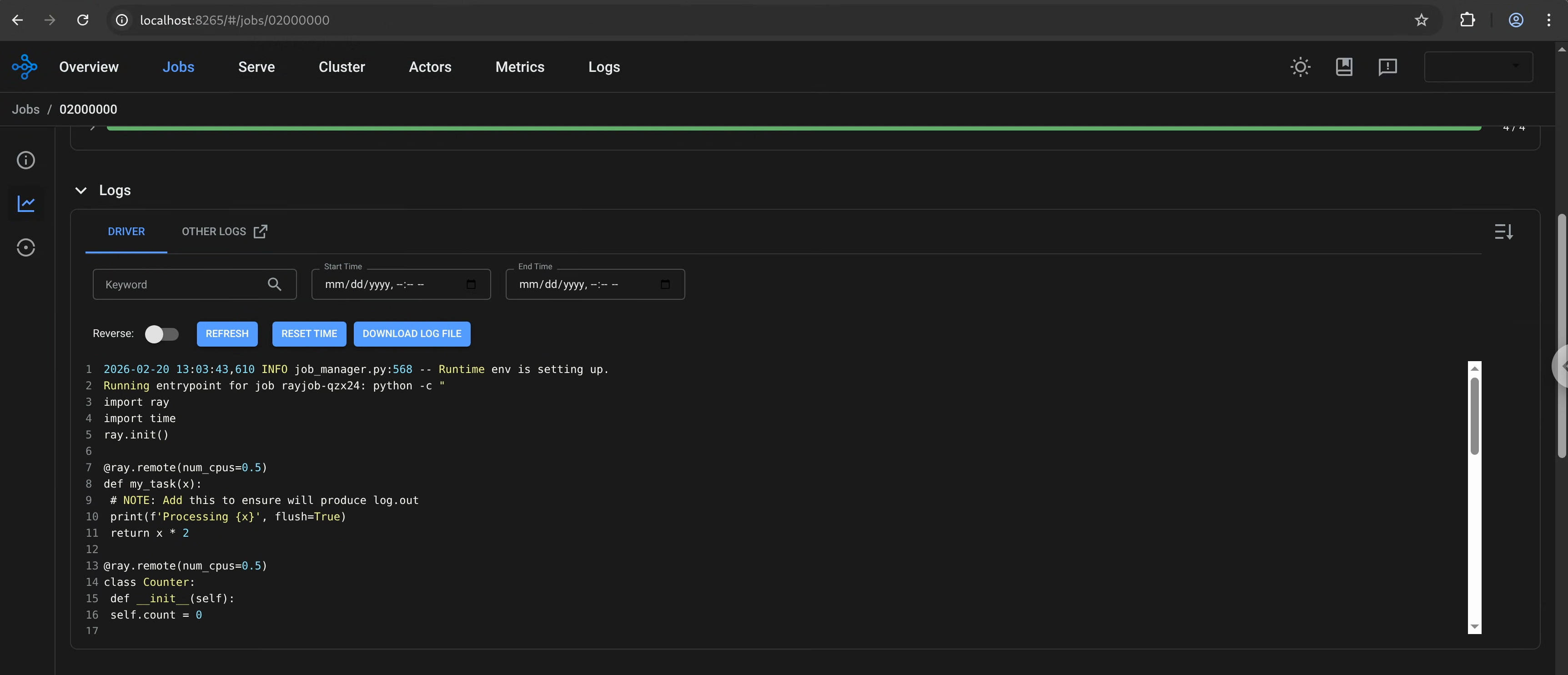This screenshot has width=1568, height=675.
Task: Click the green 4/4 progress bar
Action: 791,128
